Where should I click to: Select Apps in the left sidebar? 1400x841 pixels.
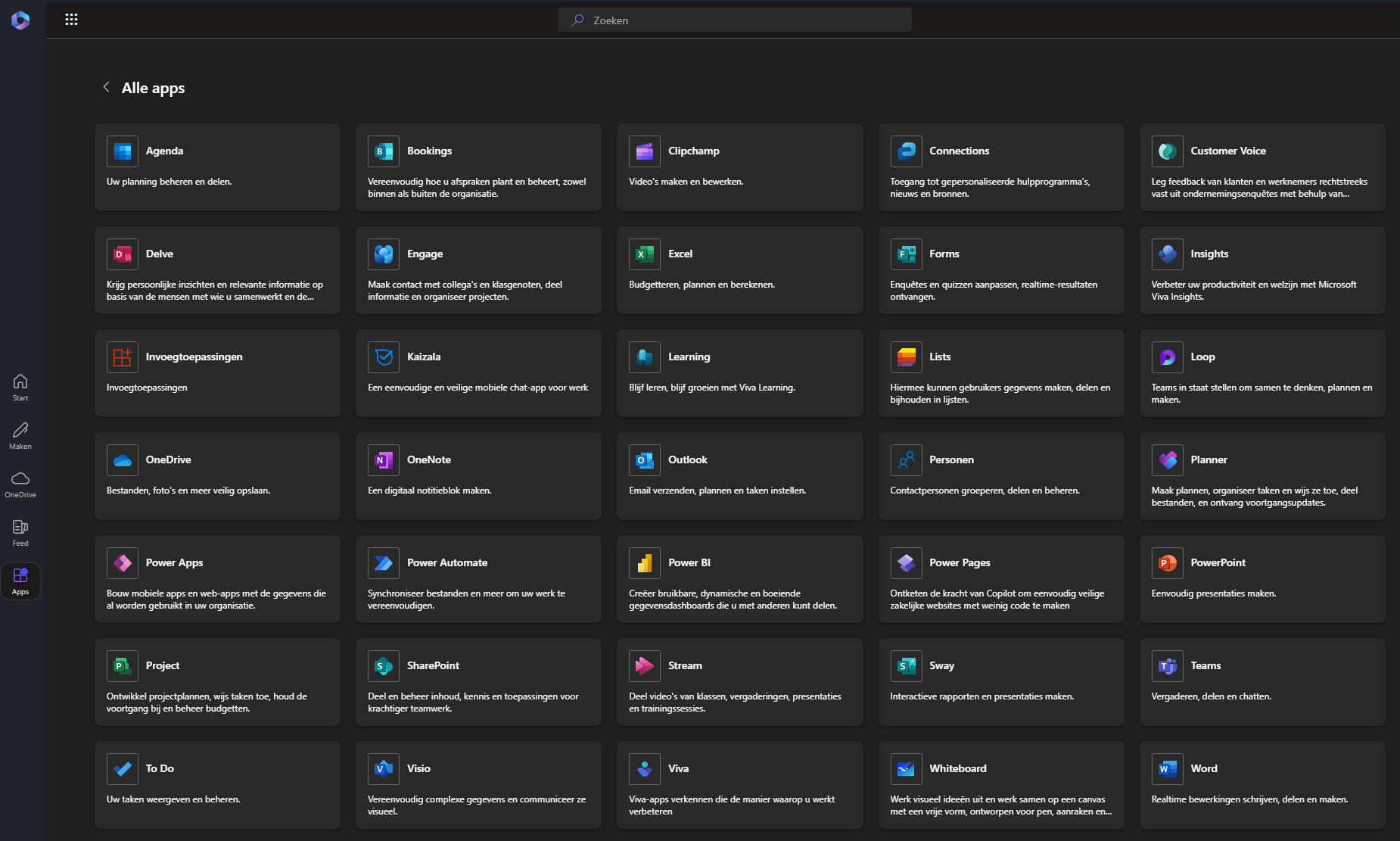(20, 581)
